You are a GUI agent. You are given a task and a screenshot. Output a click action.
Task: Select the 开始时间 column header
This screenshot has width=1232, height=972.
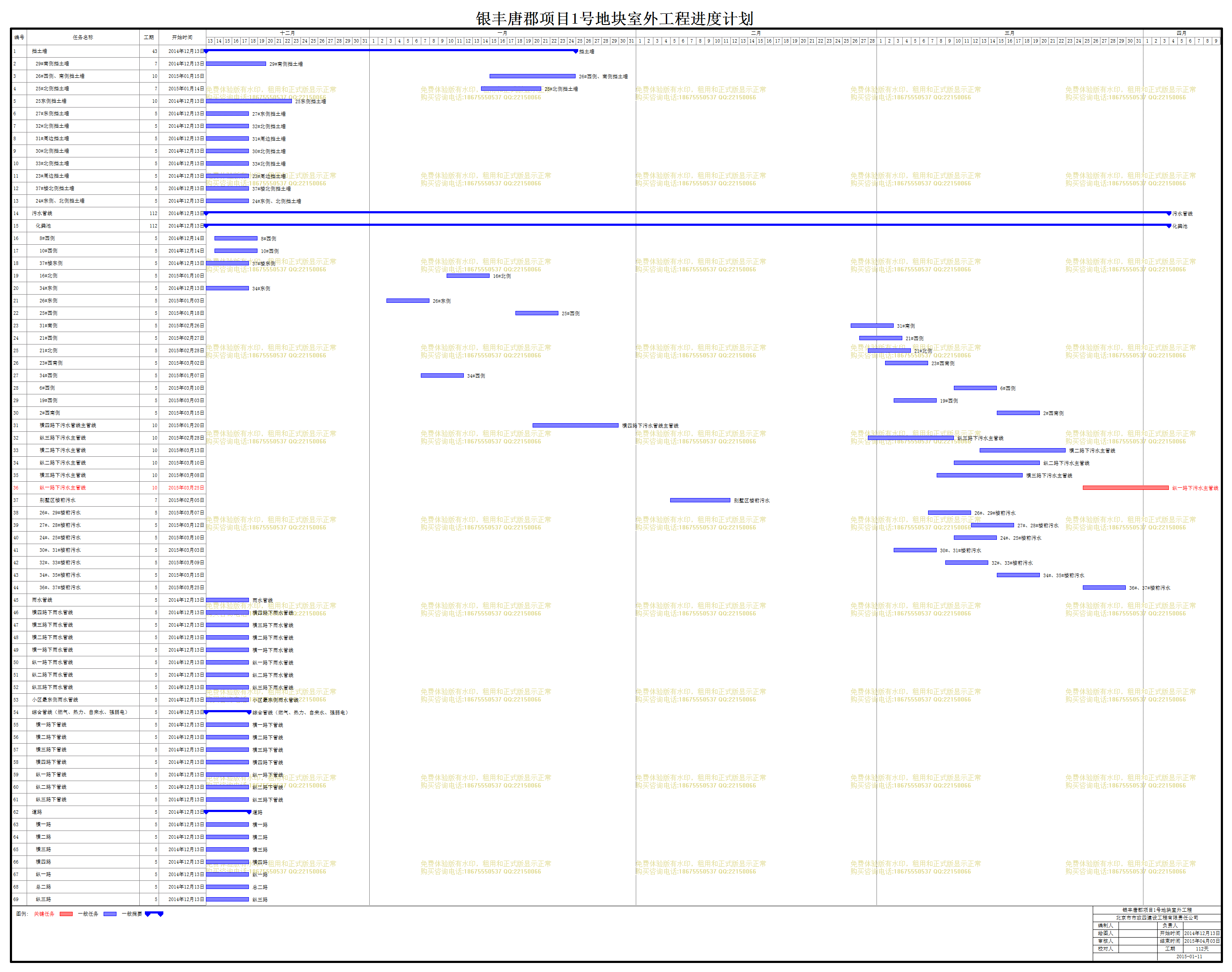pos(182,37)
